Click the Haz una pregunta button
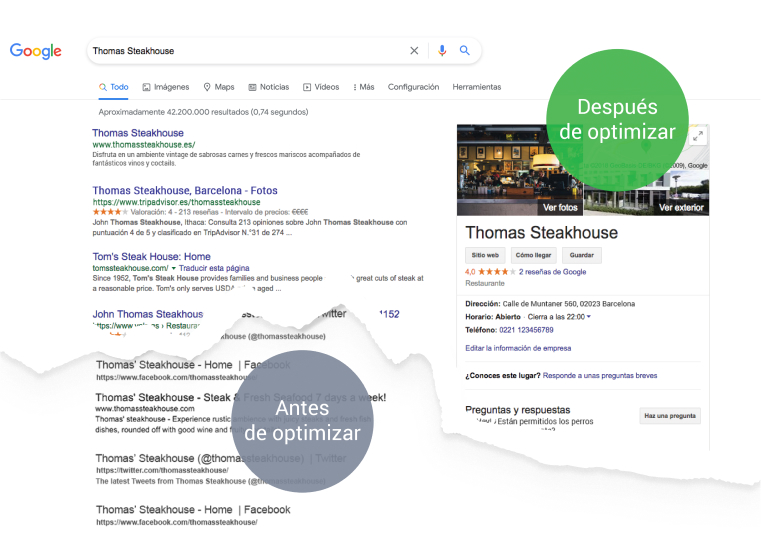This screenshot has width=761, height=554. [x=670, y=416]
